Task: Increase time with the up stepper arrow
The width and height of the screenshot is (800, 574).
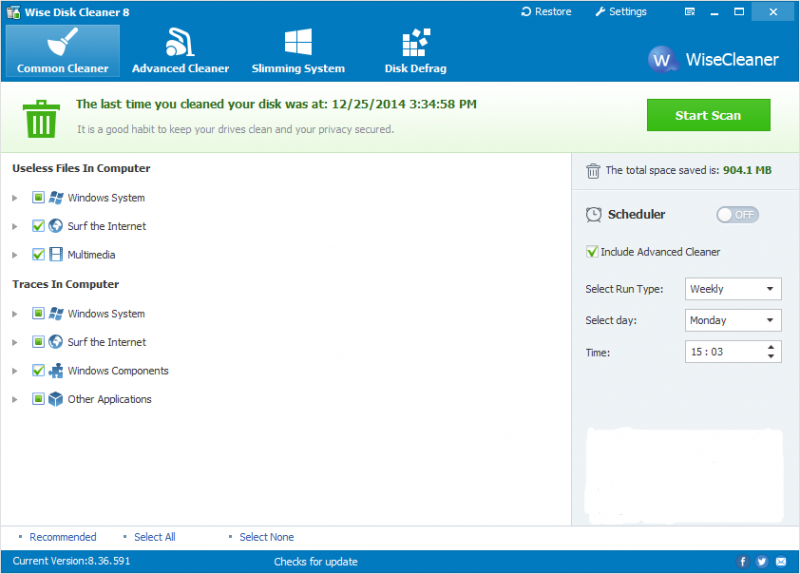Action: pos(771,347)
